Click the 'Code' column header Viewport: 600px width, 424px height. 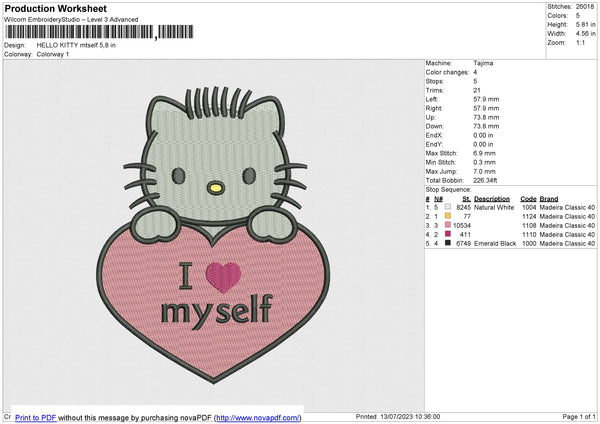pyautogui.click(x=528, y=199)
